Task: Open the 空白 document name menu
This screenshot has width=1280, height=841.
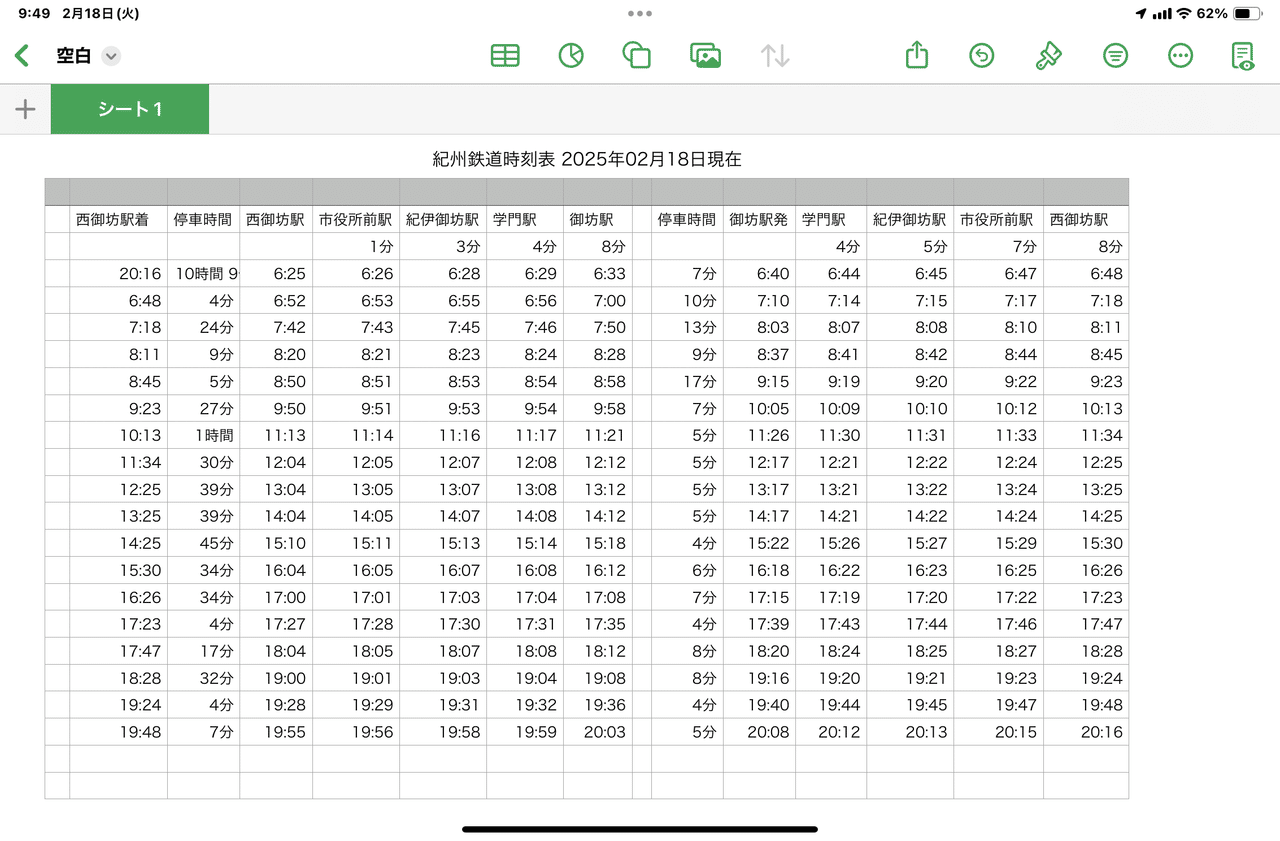Action: tap(111, 56)
